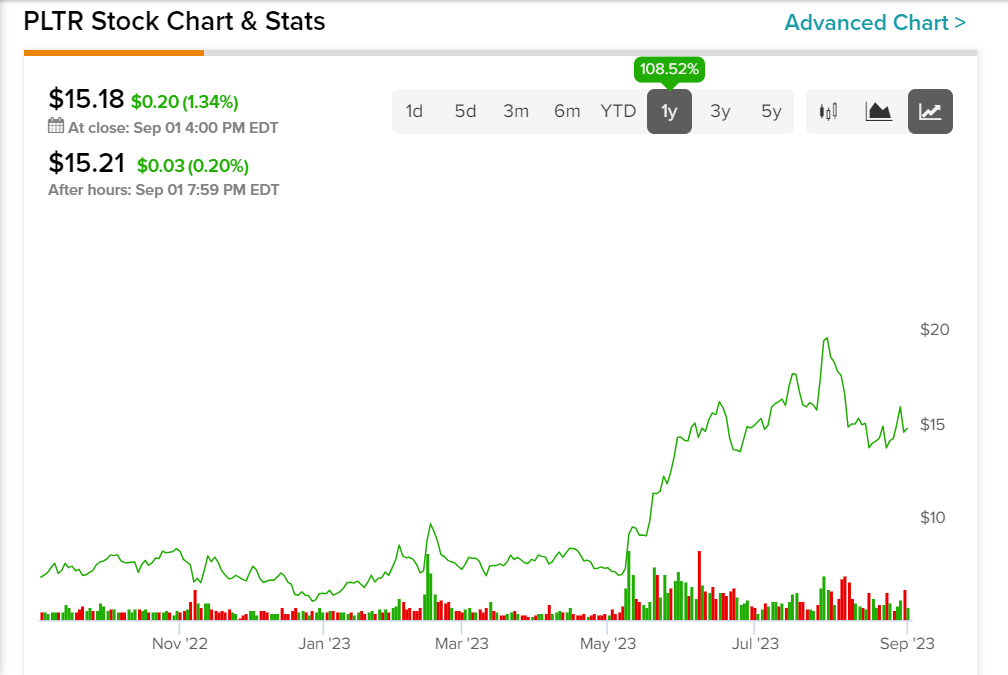The width and height of the screenshot is (1008, 675).
Task: Click the $10 price axis label
Action: [x=933, y=518]
